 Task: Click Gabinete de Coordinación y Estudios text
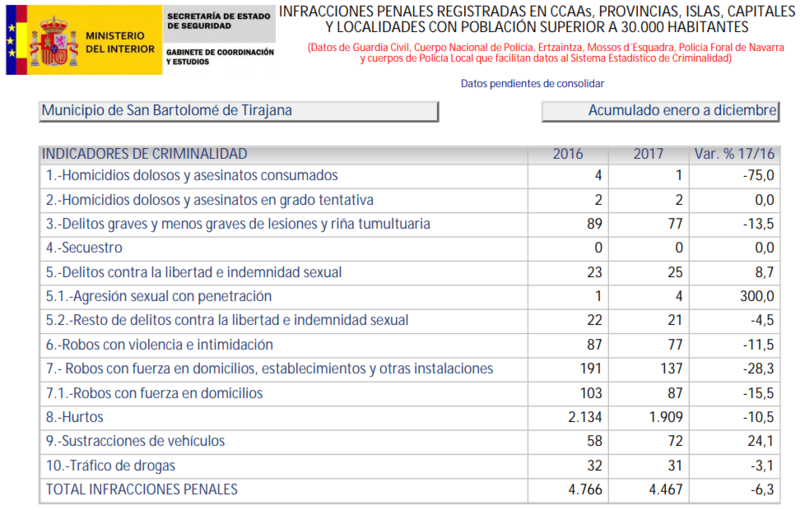(x=219, y=57)
